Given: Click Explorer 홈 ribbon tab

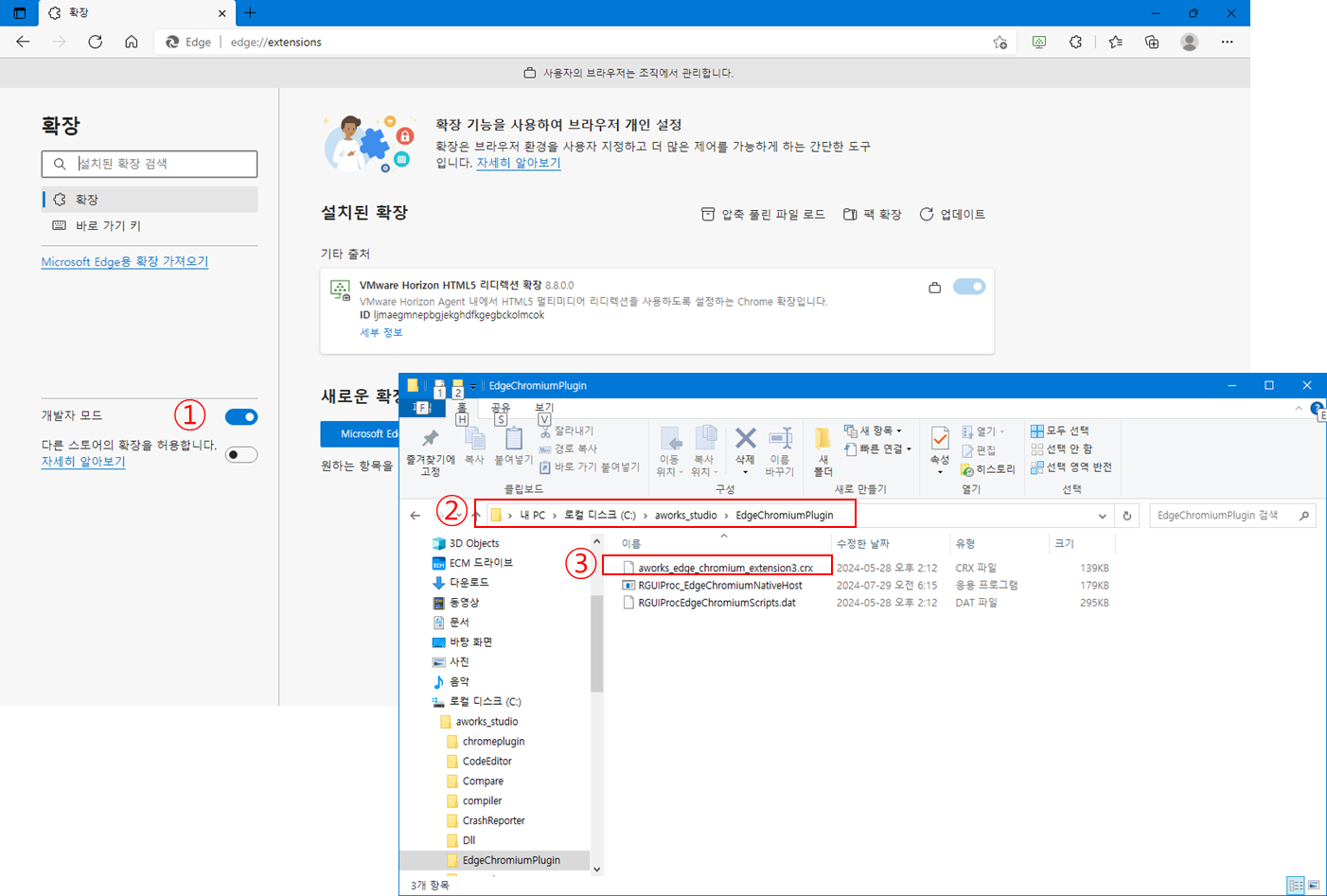Looking at the screenshot, I should pos(462,408).
